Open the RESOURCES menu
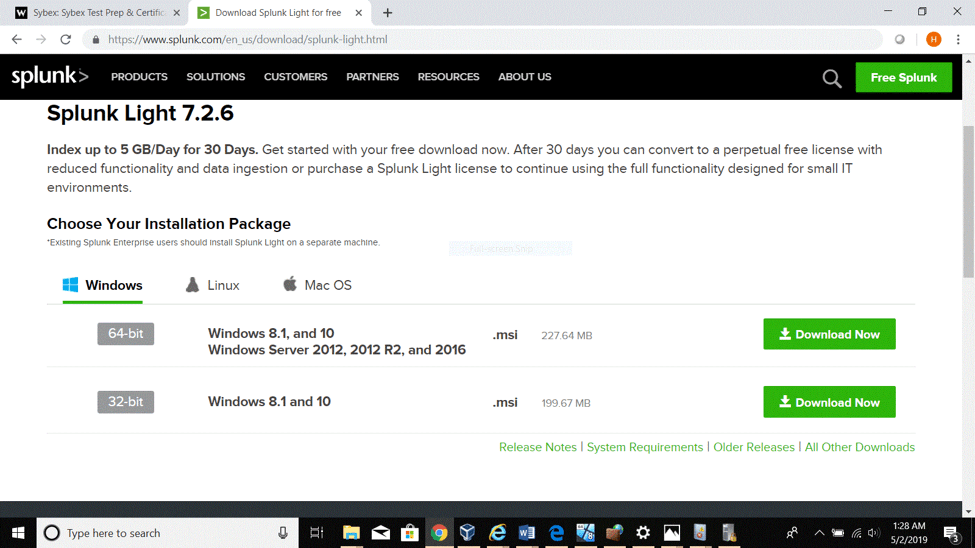 coord(448,77)
